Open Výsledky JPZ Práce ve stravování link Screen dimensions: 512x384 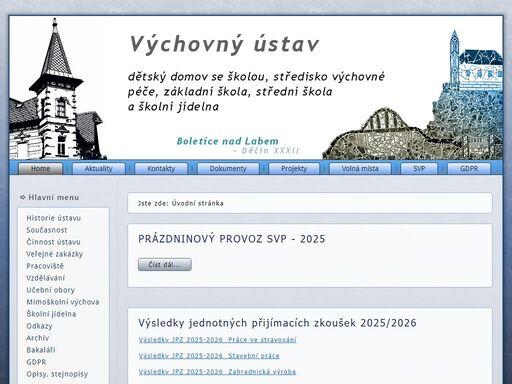click(x=217, y=340)
